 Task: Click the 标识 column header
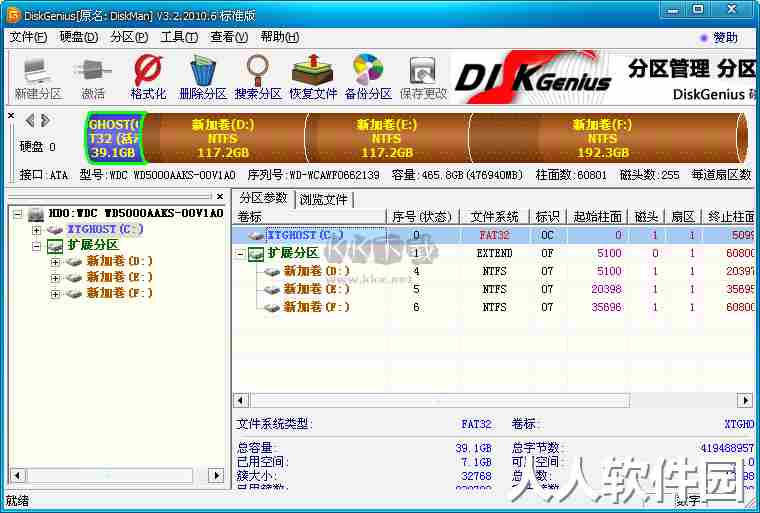548,217
